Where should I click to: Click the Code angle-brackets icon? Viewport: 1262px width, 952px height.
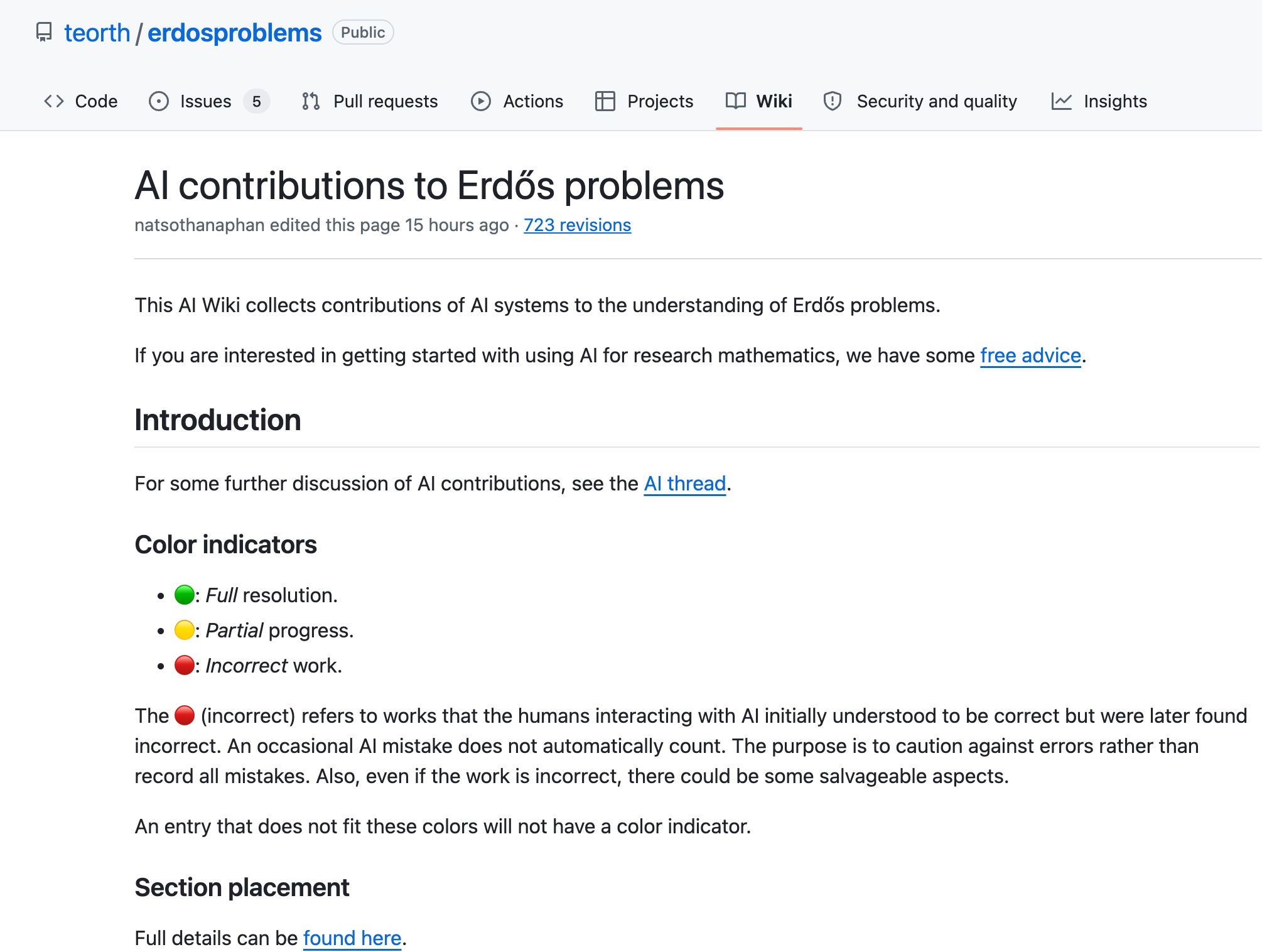(54, 101)
